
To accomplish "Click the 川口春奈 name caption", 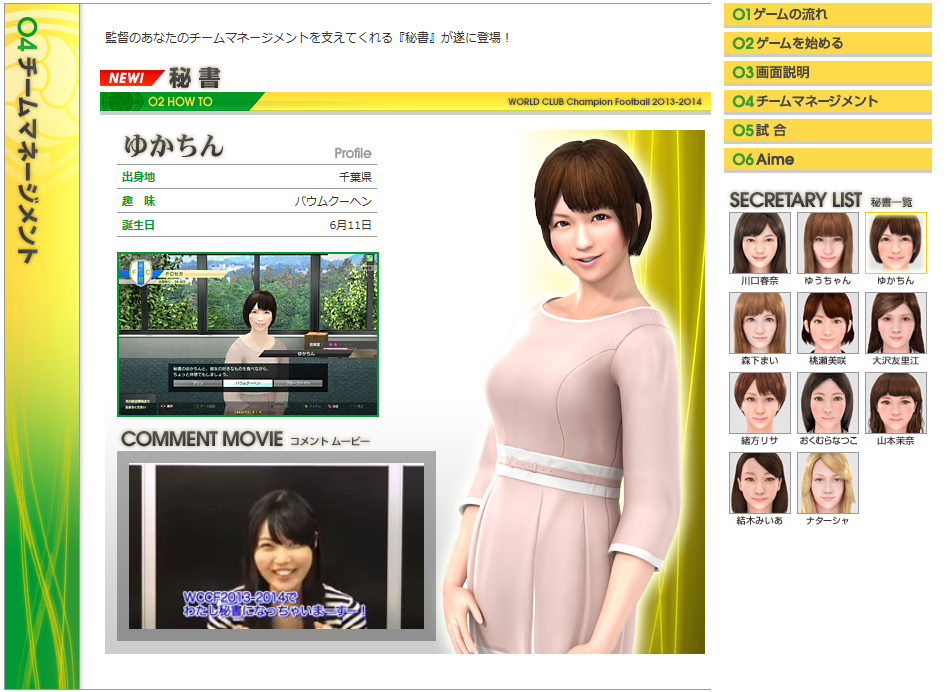I will coord(759,281).
